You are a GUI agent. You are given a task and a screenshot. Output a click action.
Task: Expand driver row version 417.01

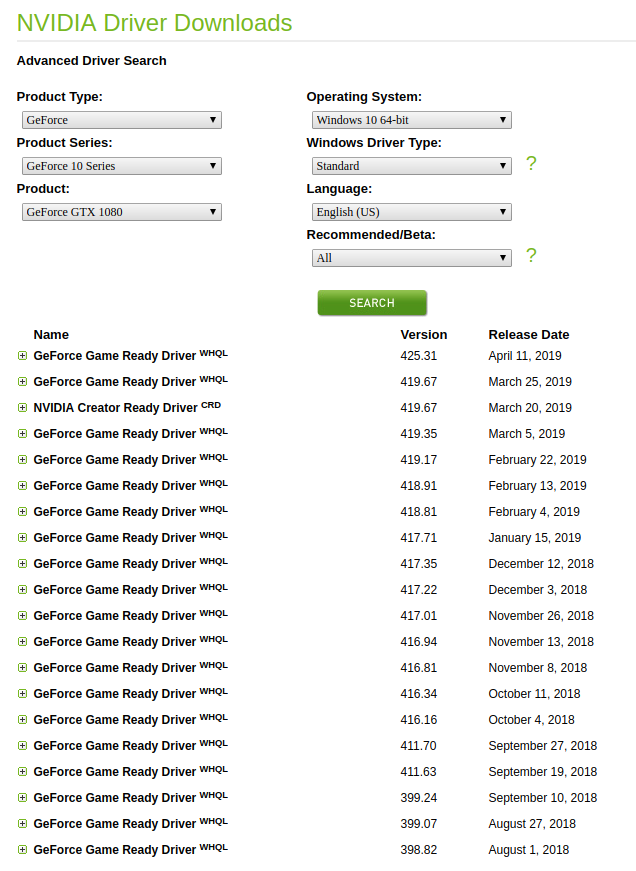(x=22, y=615)
